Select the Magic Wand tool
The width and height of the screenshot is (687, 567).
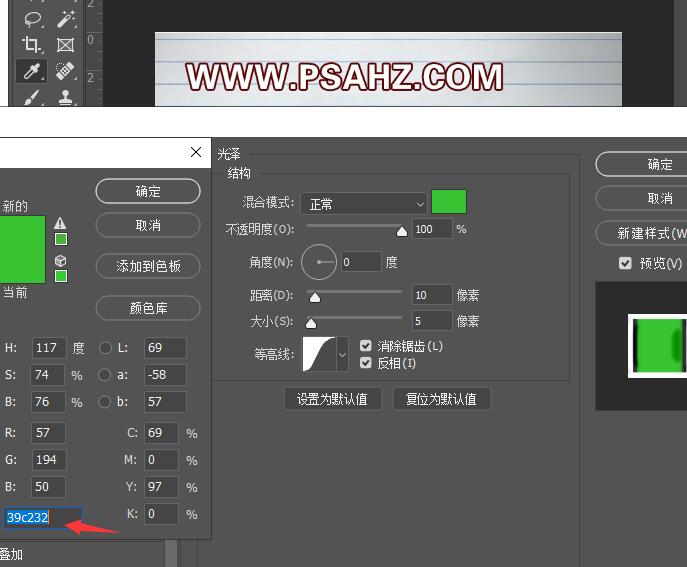coord(66,19)
